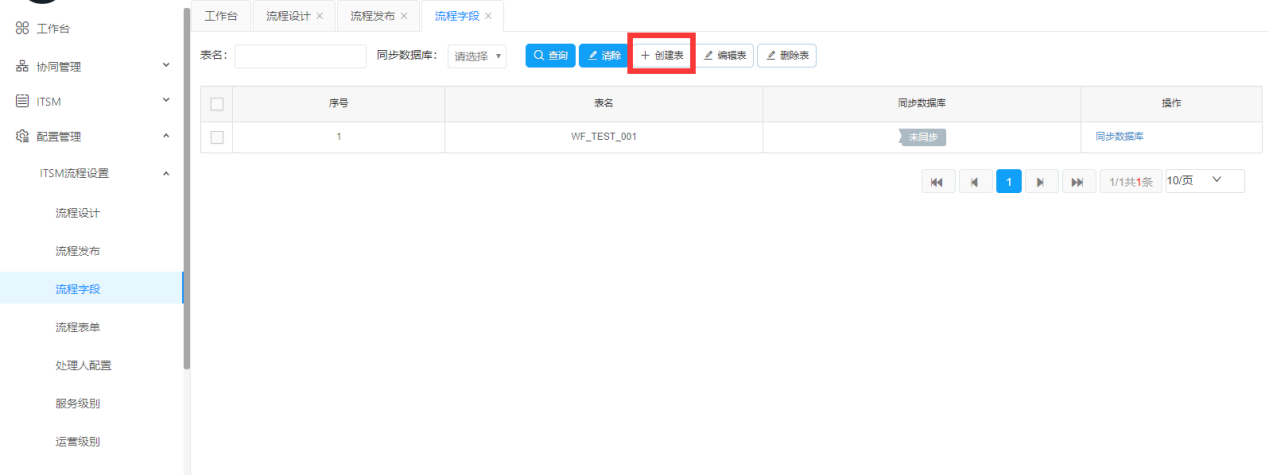The height and width of the screenshot is (475, 1269).
Task: Click the 工作台 grid icon in sidebar
Action: click(21, 29)
